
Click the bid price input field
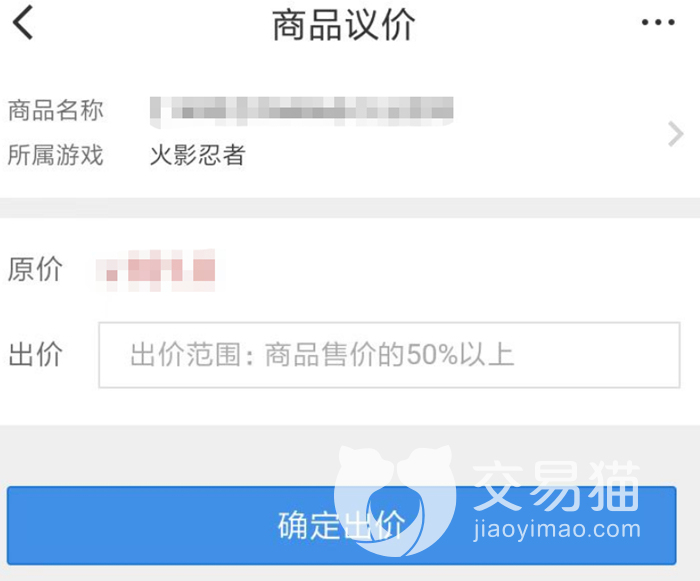[x=389, y=355]
